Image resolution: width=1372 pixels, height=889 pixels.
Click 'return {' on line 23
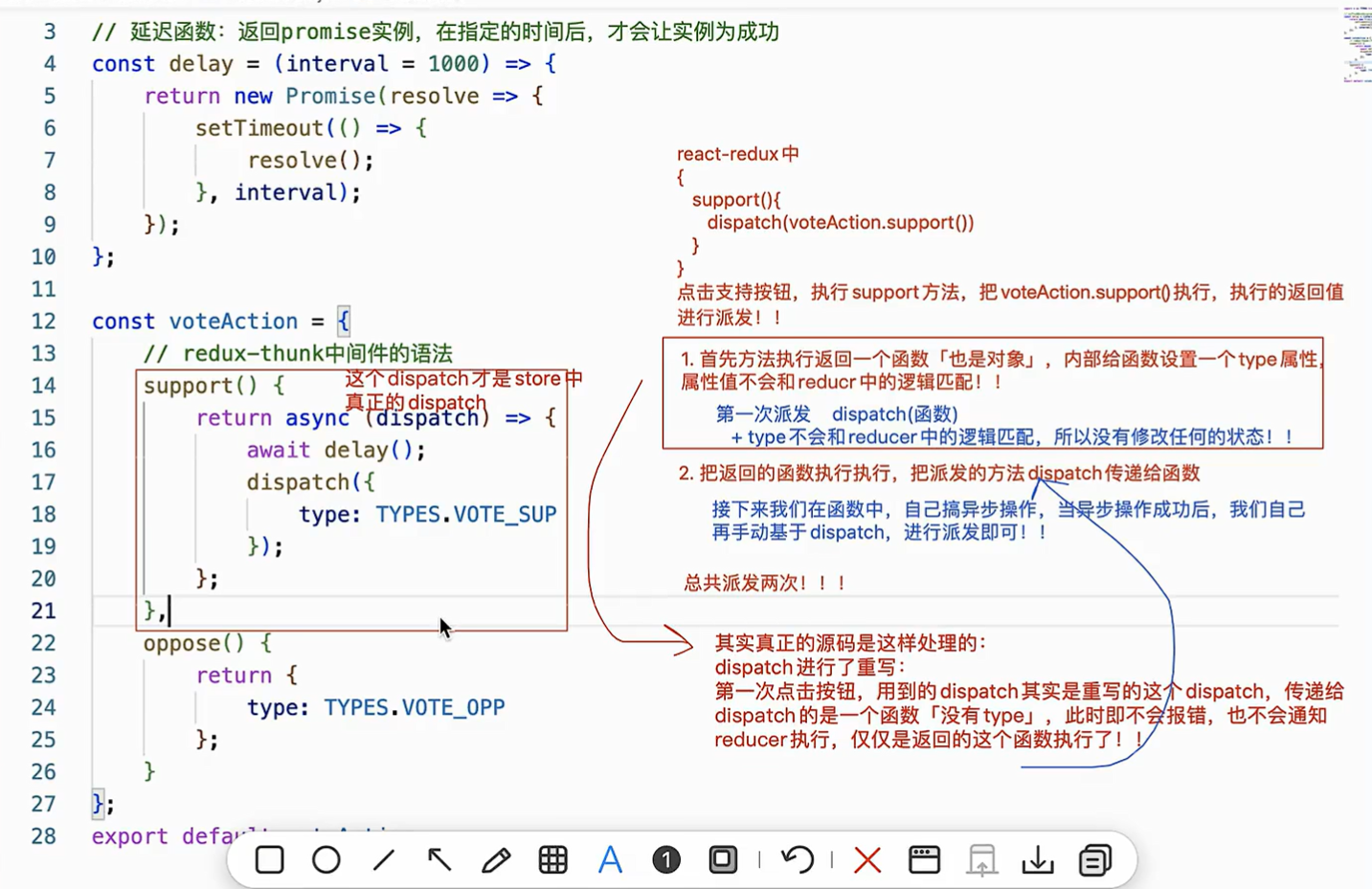pos(247,676)
